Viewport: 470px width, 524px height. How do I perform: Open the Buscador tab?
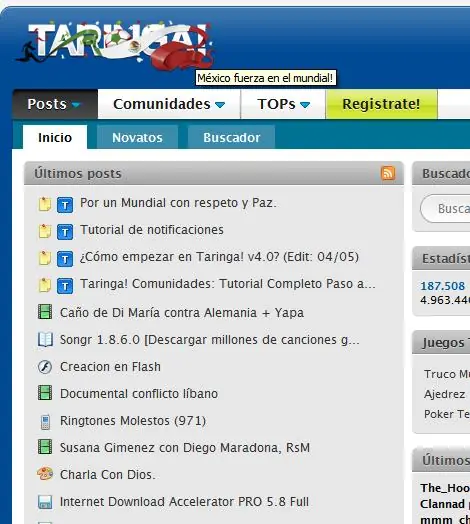tap(232, 137)
